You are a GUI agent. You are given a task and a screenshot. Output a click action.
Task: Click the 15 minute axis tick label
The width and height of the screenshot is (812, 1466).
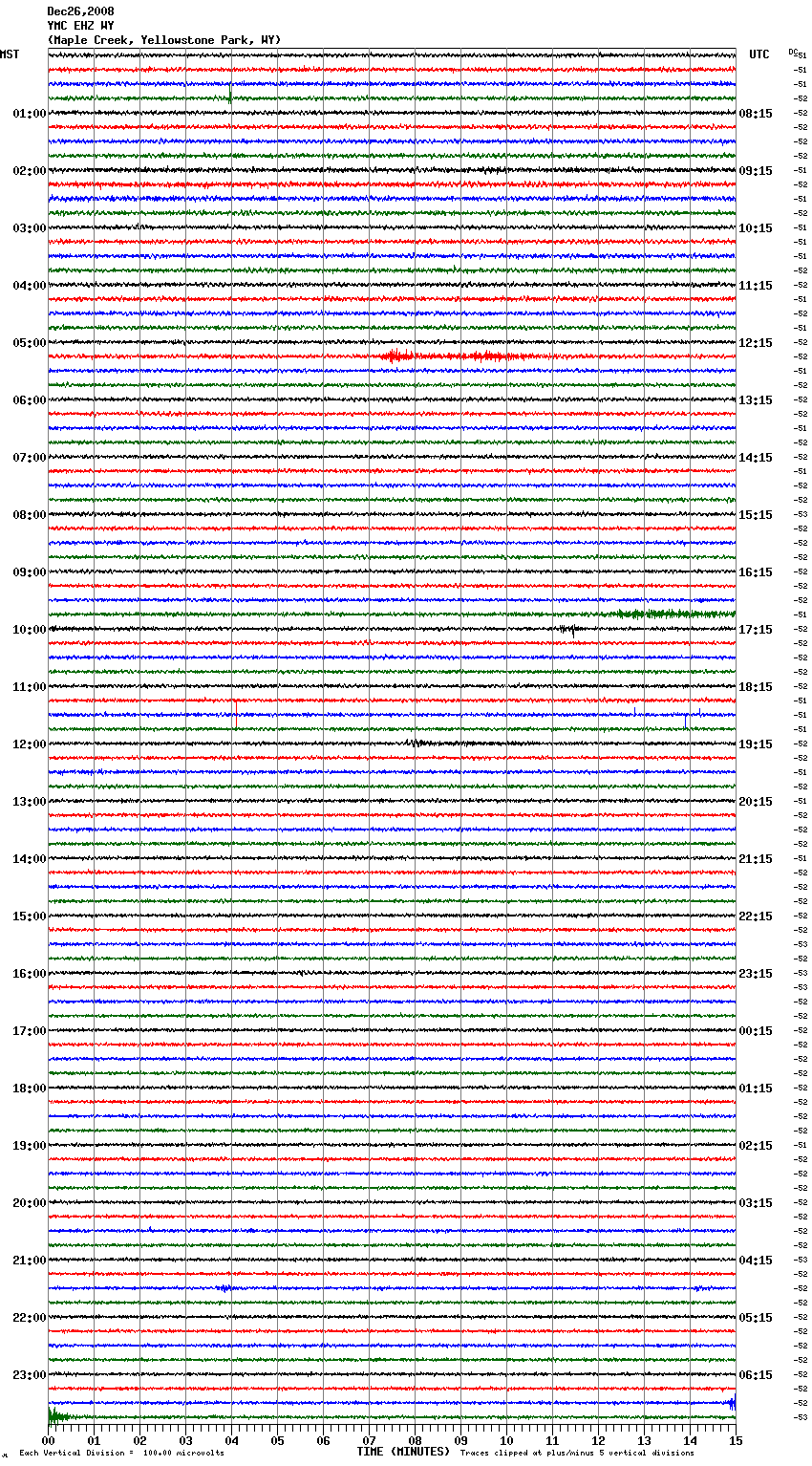736,1441
